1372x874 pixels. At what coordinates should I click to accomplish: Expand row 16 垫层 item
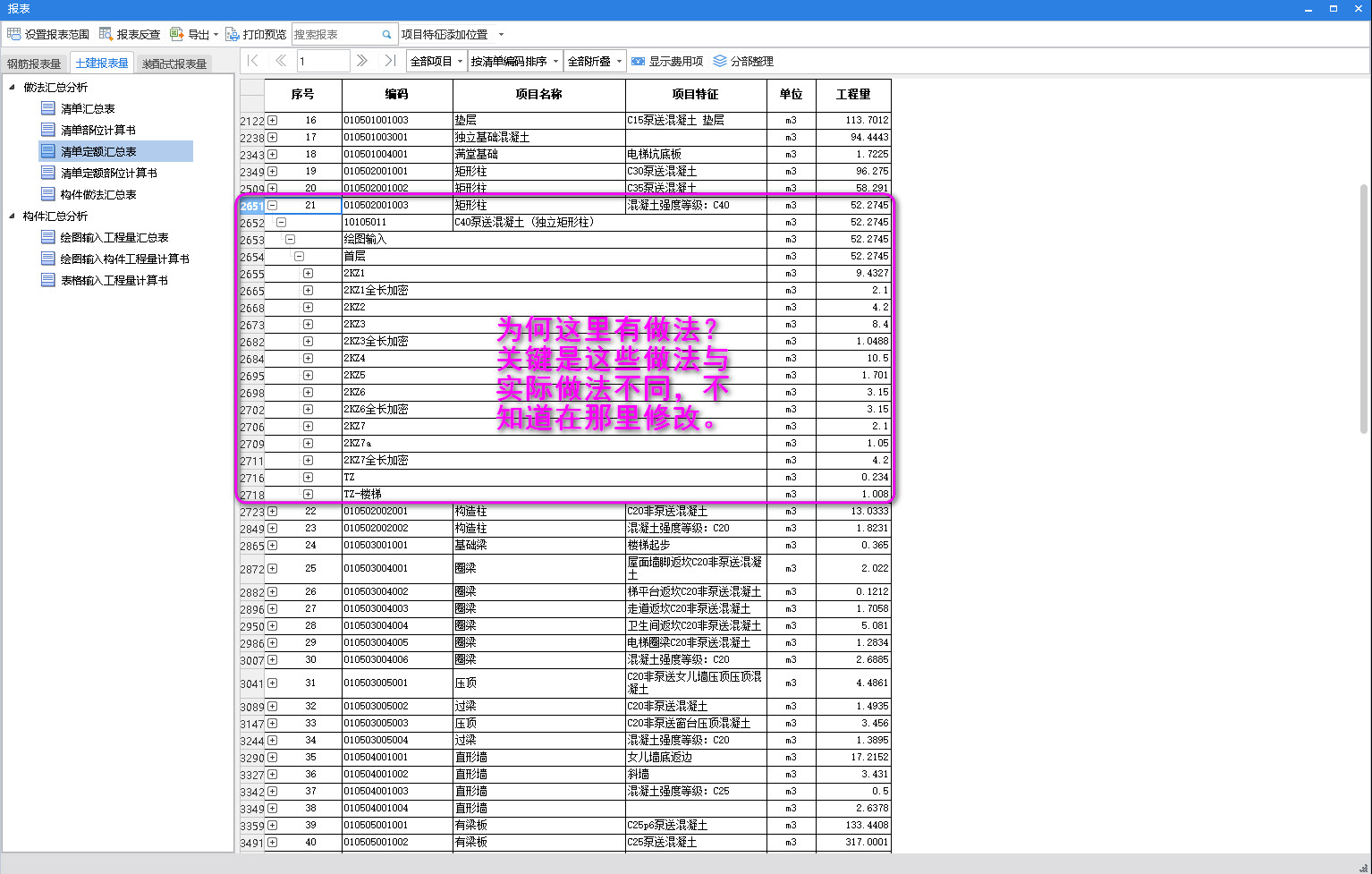click(x=273, y=120)
